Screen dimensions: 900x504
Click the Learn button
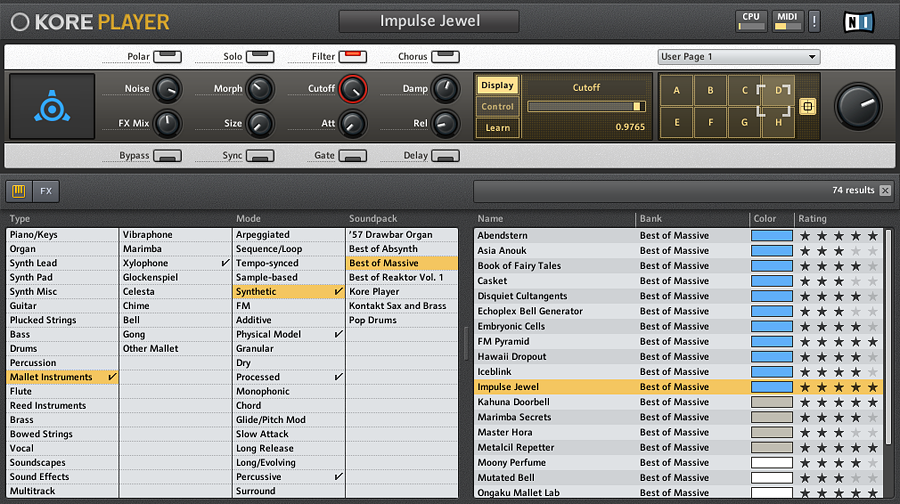[x=497, y=127]
